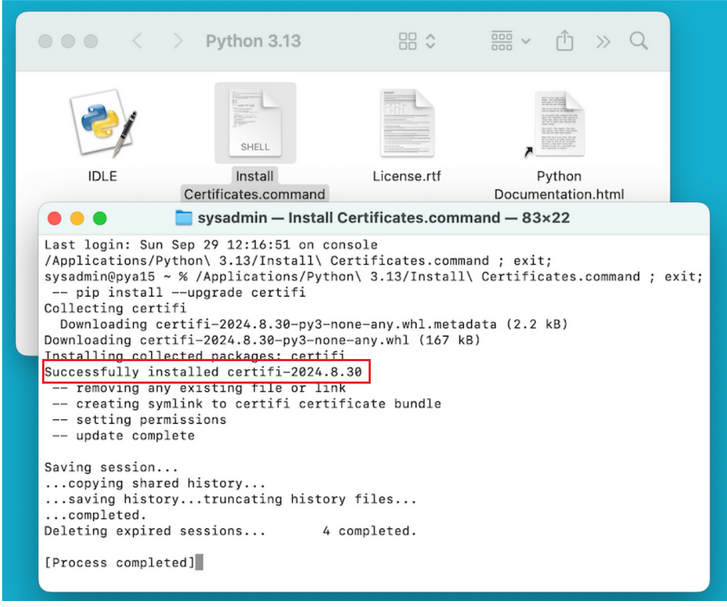Click the '[Process completed]' line
Image resolution: width=727 pixels, height=607 pixels.
[119, 563]
